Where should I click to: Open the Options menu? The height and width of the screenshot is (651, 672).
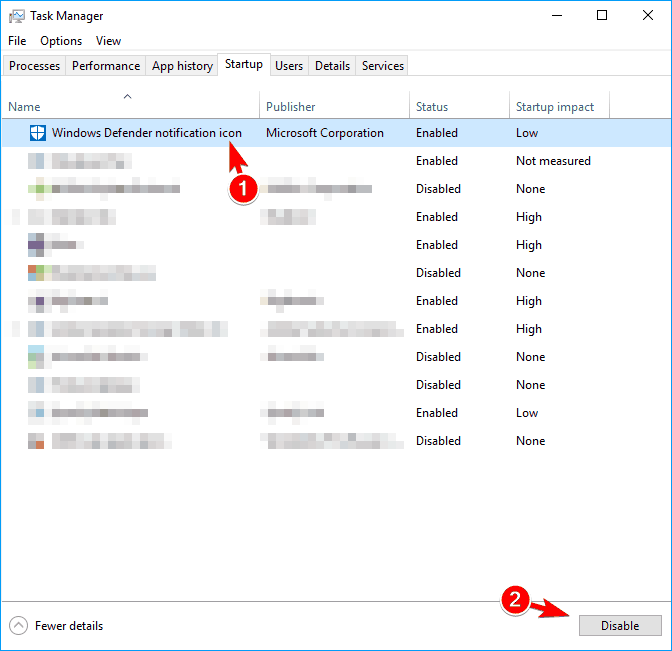pyautogui.click(x=61, y=41)
